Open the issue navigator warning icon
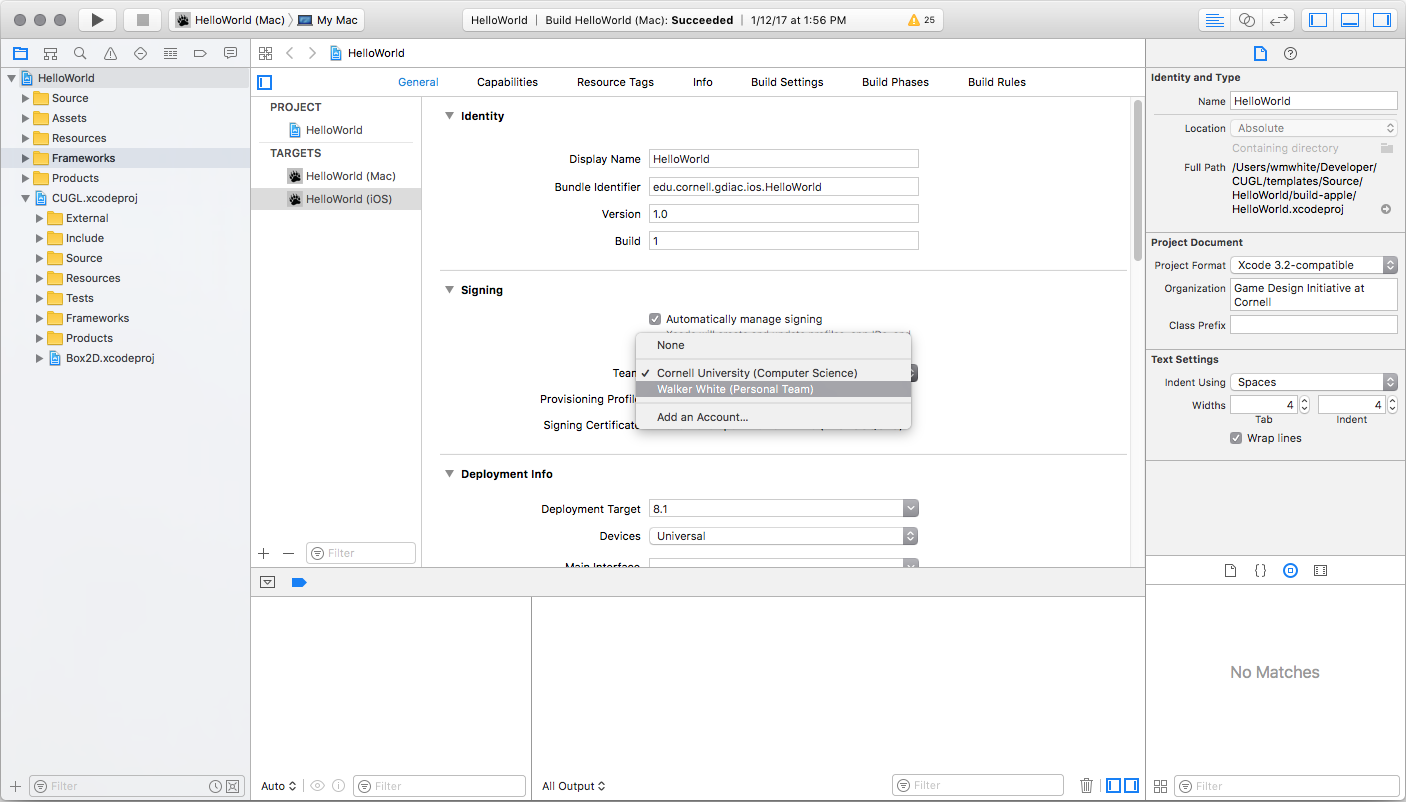The width and height of the screenshot is (1406, 802). click(x=110, y=53)
